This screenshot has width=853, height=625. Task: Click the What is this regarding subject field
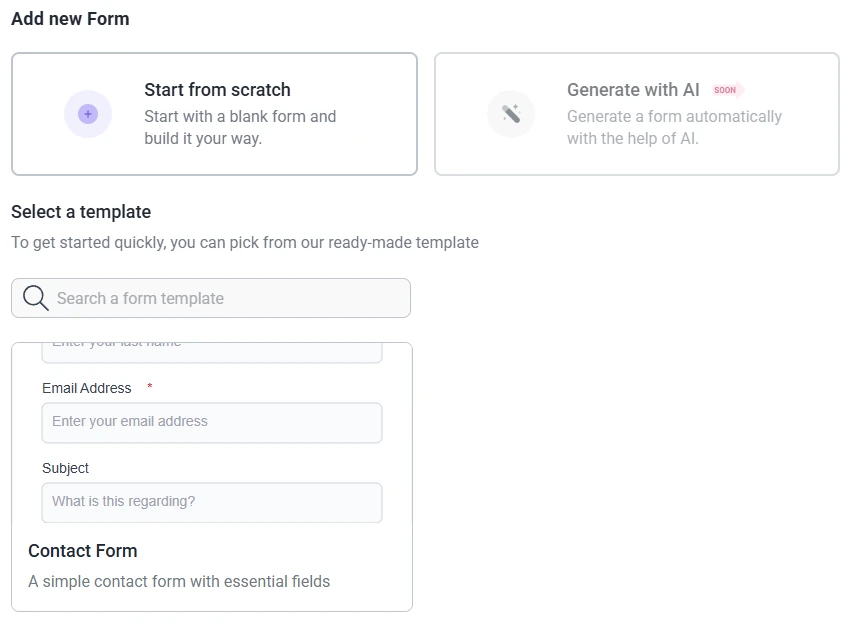(x=212, y=502)
